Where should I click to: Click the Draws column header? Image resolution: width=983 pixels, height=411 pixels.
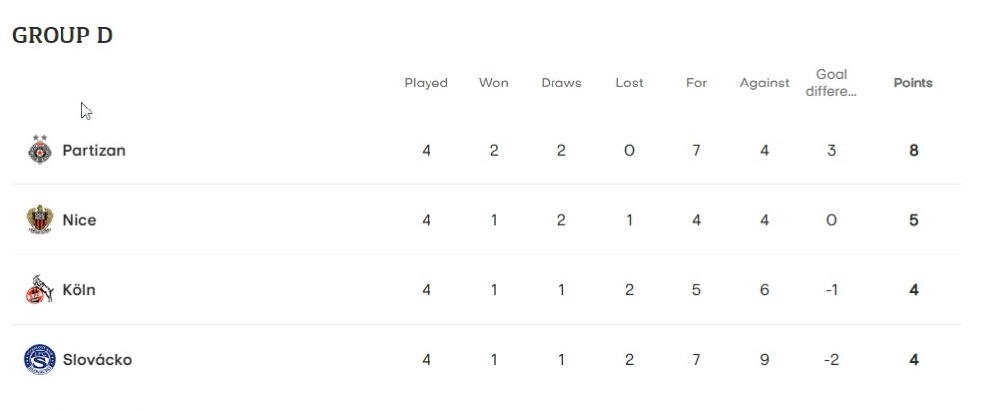click(x=561, y=83)
